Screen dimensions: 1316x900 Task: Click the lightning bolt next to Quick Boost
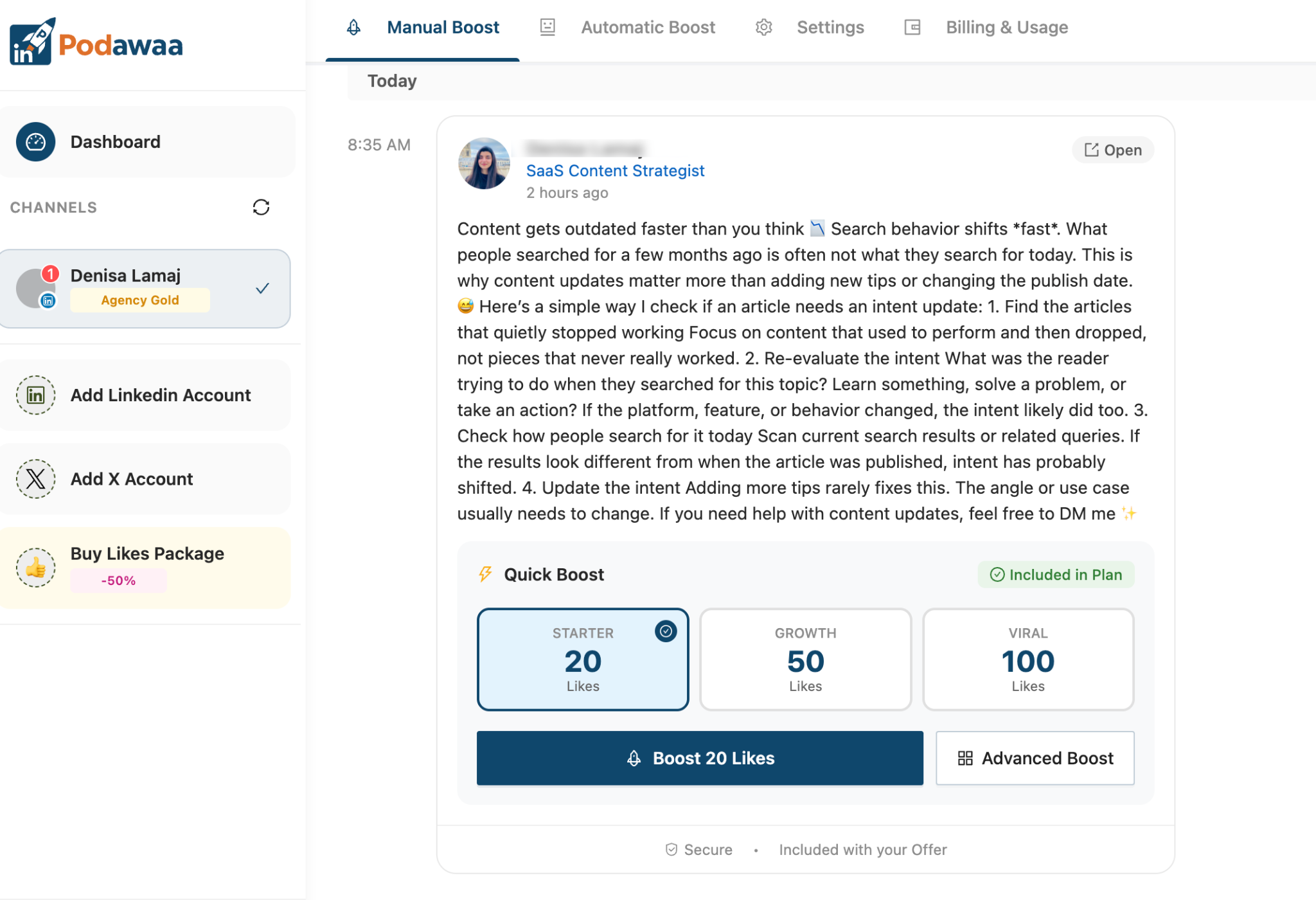(485, 574)
